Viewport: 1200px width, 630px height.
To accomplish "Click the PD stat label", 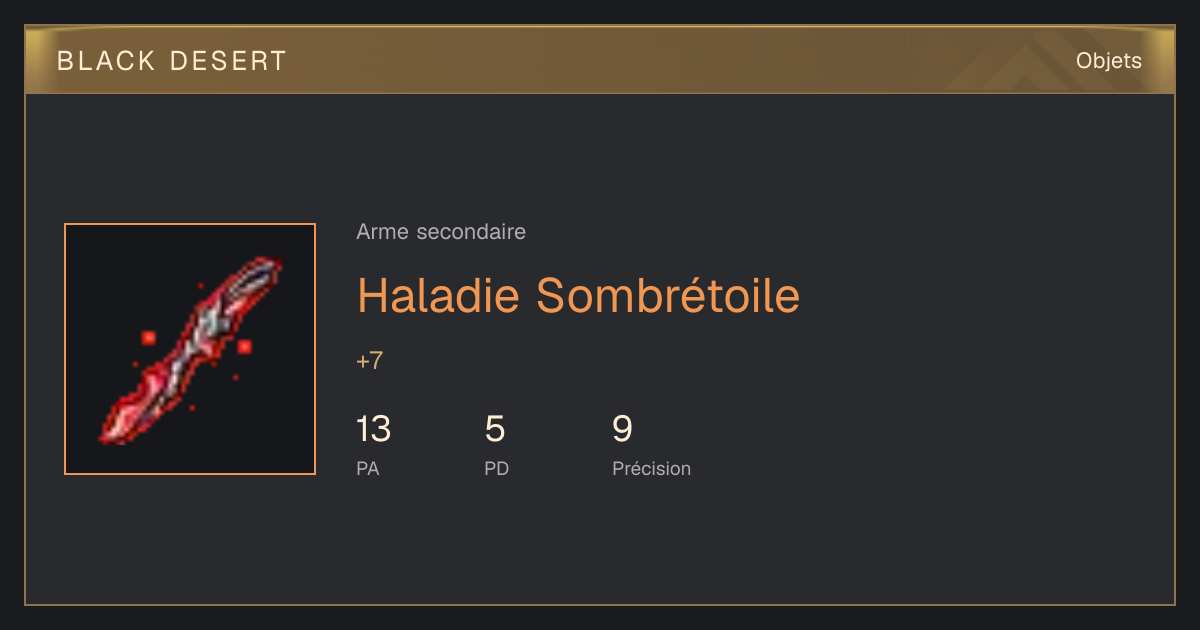I will [496, 468].
